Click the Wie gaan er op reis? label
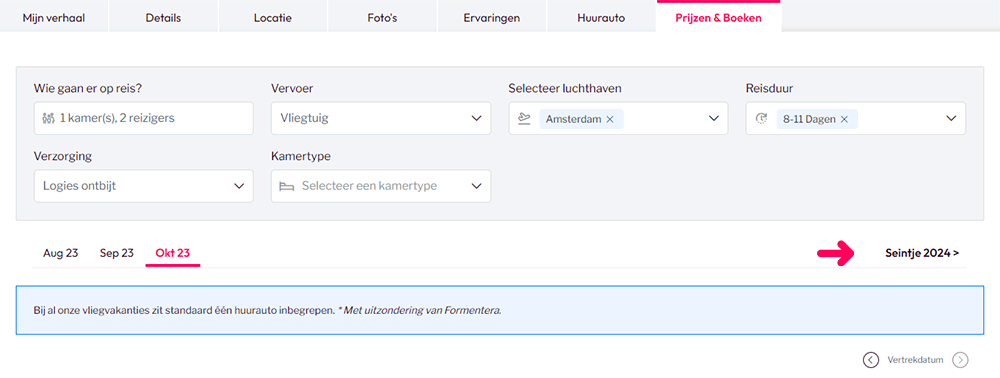The width and height of the screenshot is (1000, 378). pos(87,89)
